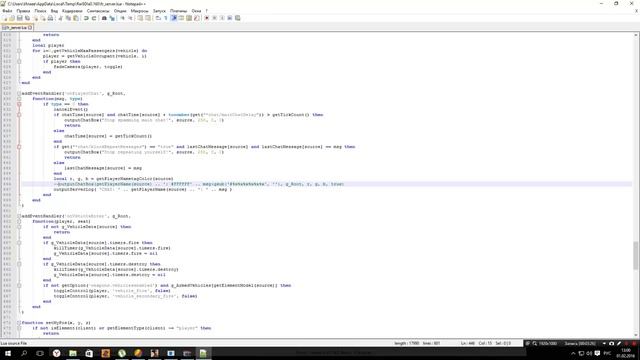This screenshot has width=640, height=360.
Task: Close the fr_server.lua tab with its X
Action: pyautogui.click(x=30, y=28)
